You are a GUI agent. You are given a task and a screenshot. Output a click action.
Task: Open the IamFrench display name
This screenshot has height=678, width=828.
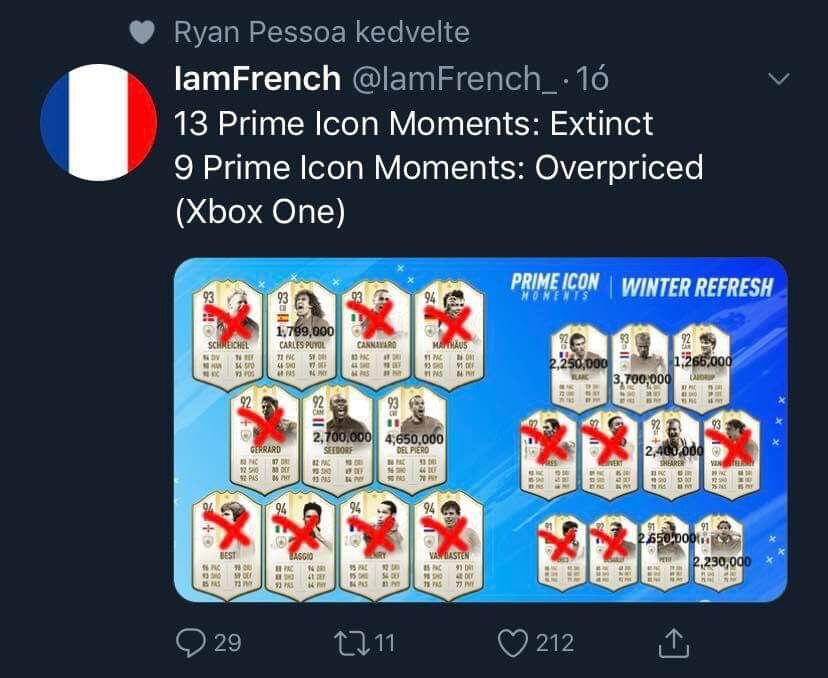point(256,79)
